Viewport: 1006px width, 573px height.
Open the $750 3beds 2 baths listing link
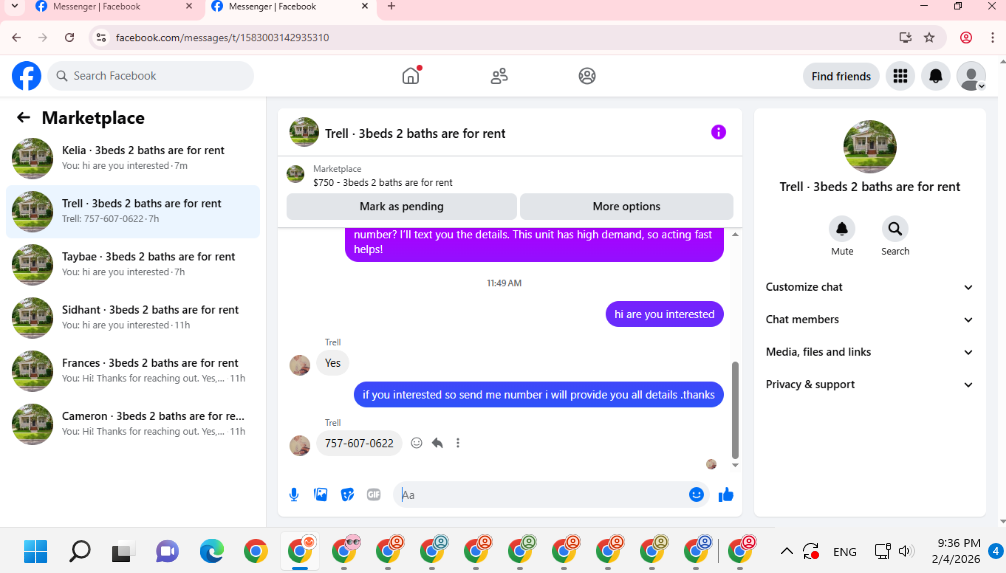tap(383, 182)
